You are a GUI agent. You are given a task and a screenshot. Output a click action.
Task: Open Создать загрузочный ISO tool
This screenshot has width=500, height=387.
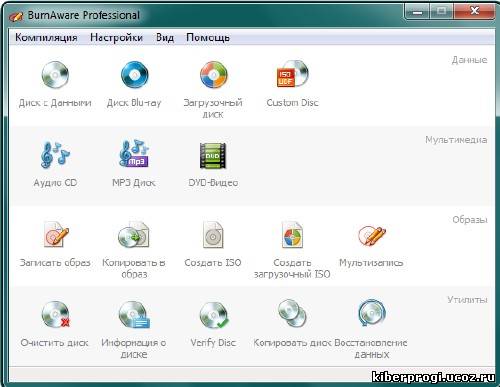(x=292, y=235)
